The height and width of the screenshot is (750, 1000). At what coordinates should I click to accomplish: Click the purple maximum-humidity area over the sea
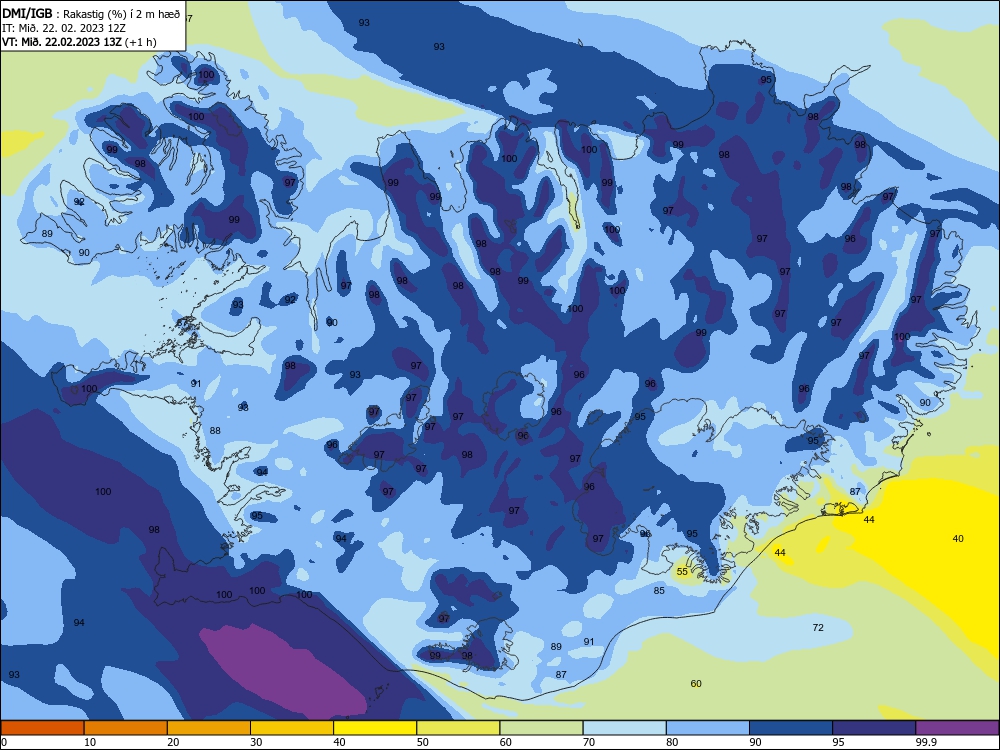284,670
